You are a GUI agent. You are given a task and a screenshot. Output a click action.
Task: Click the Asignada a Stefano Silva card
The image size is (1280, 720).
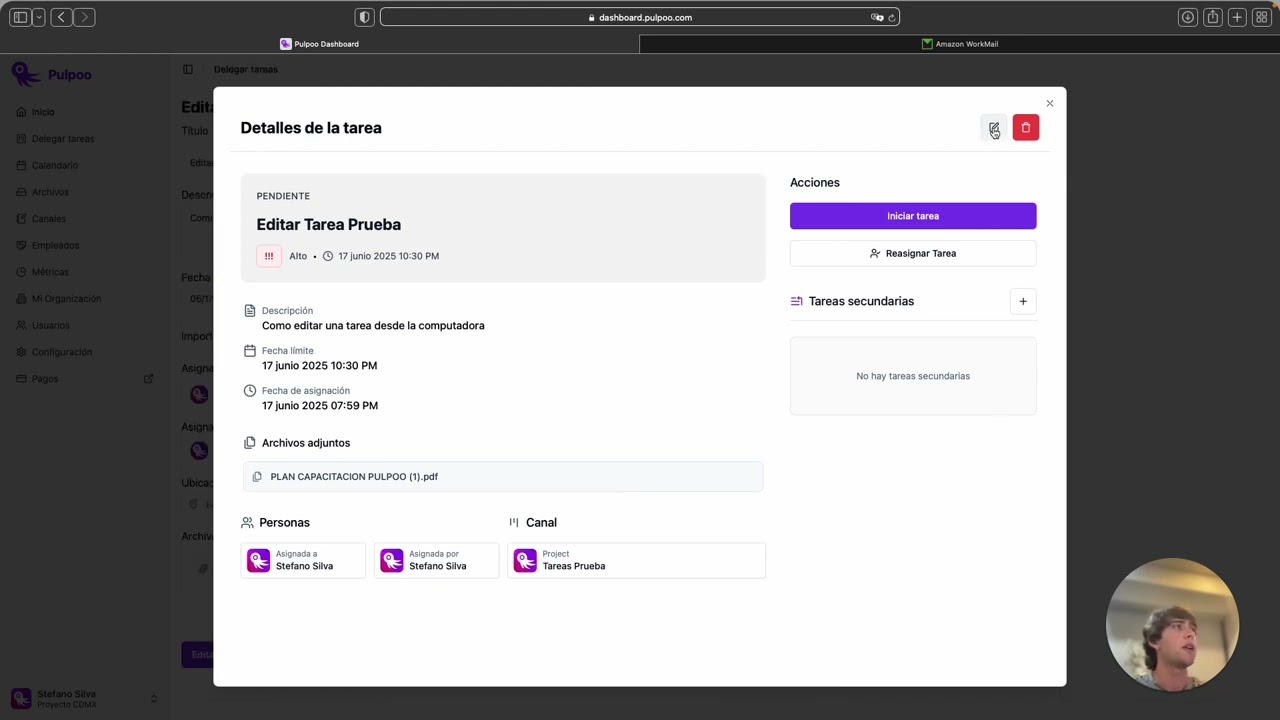tap(303, 560)
